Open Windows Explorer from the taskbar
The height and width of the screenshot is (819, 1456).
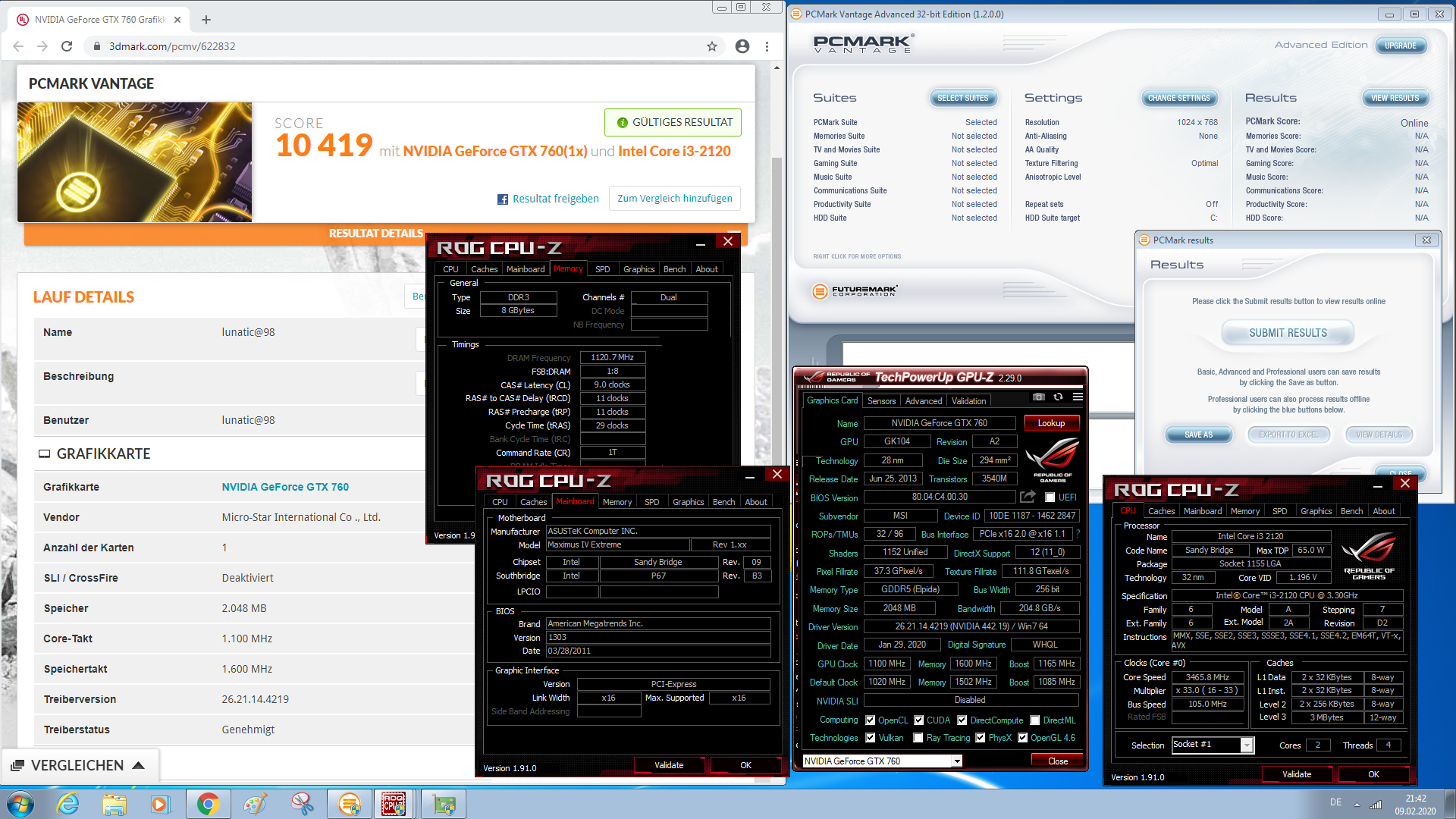pos(115,804)
